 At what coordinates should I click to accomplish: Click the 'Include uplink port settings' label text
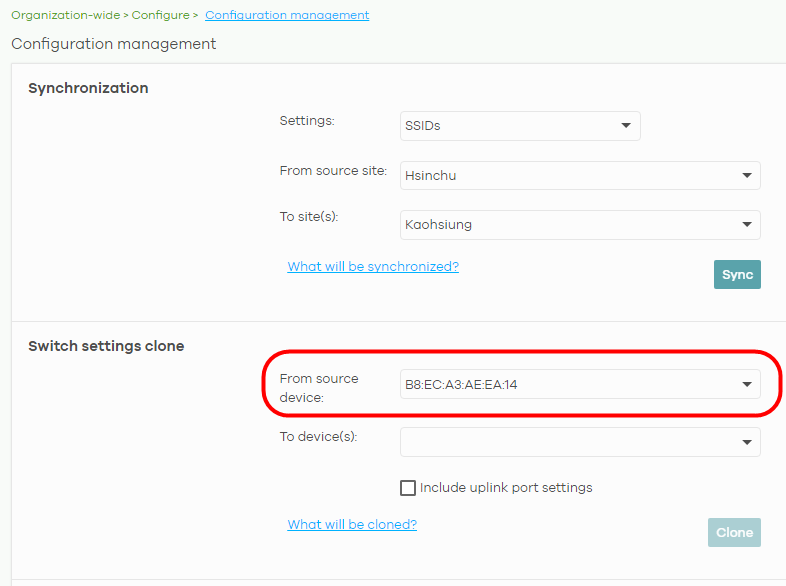click(x=506, y=488)
